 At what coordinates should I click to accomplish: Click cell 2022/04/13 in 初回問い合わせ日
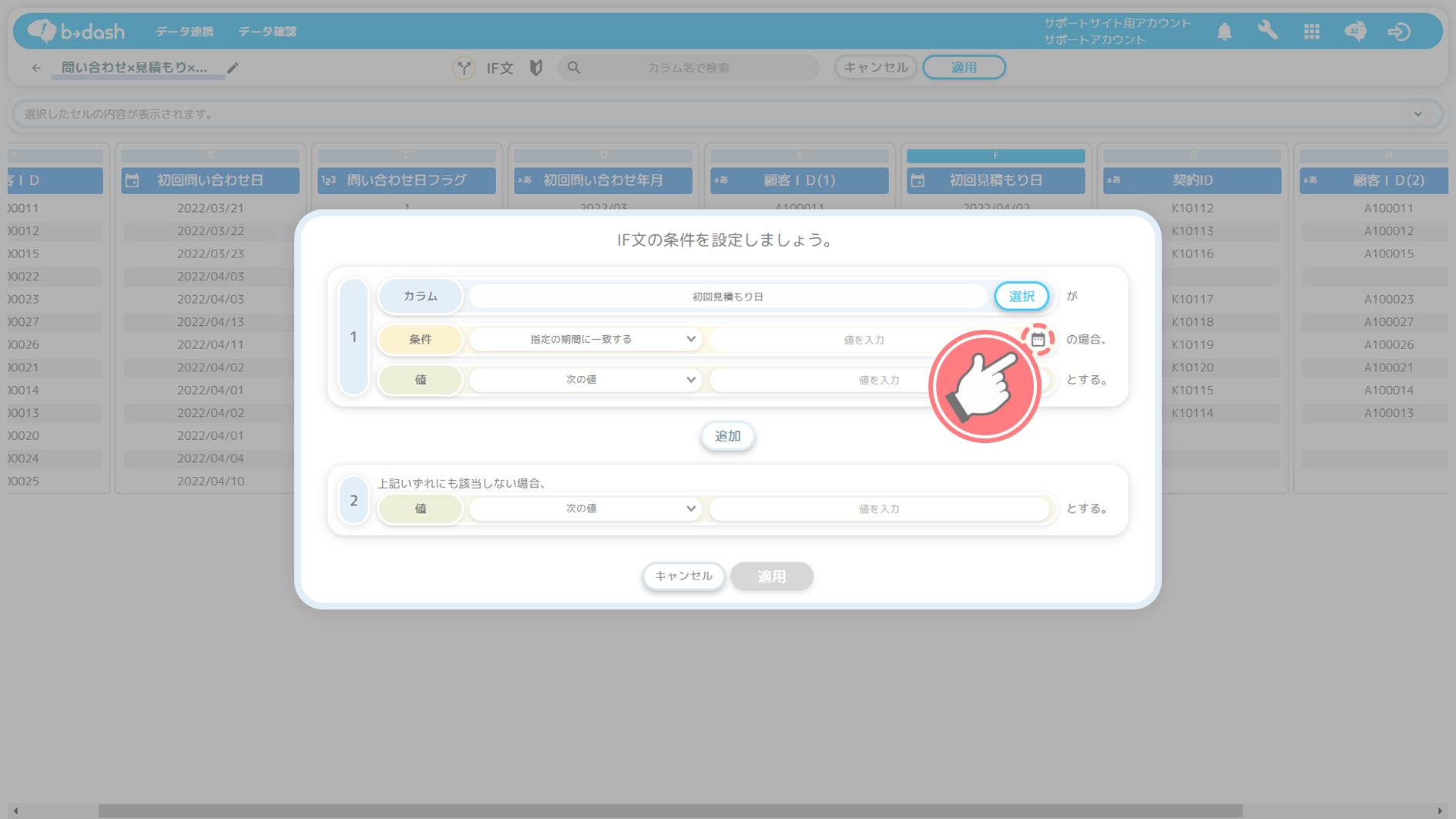[210, 322]
